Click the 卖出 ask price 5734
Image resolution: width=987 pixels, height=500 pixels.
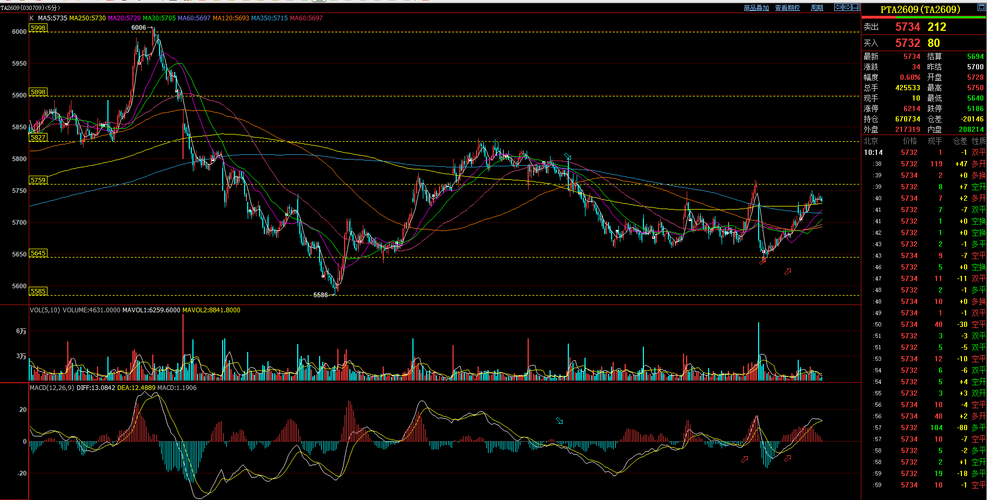908,27
